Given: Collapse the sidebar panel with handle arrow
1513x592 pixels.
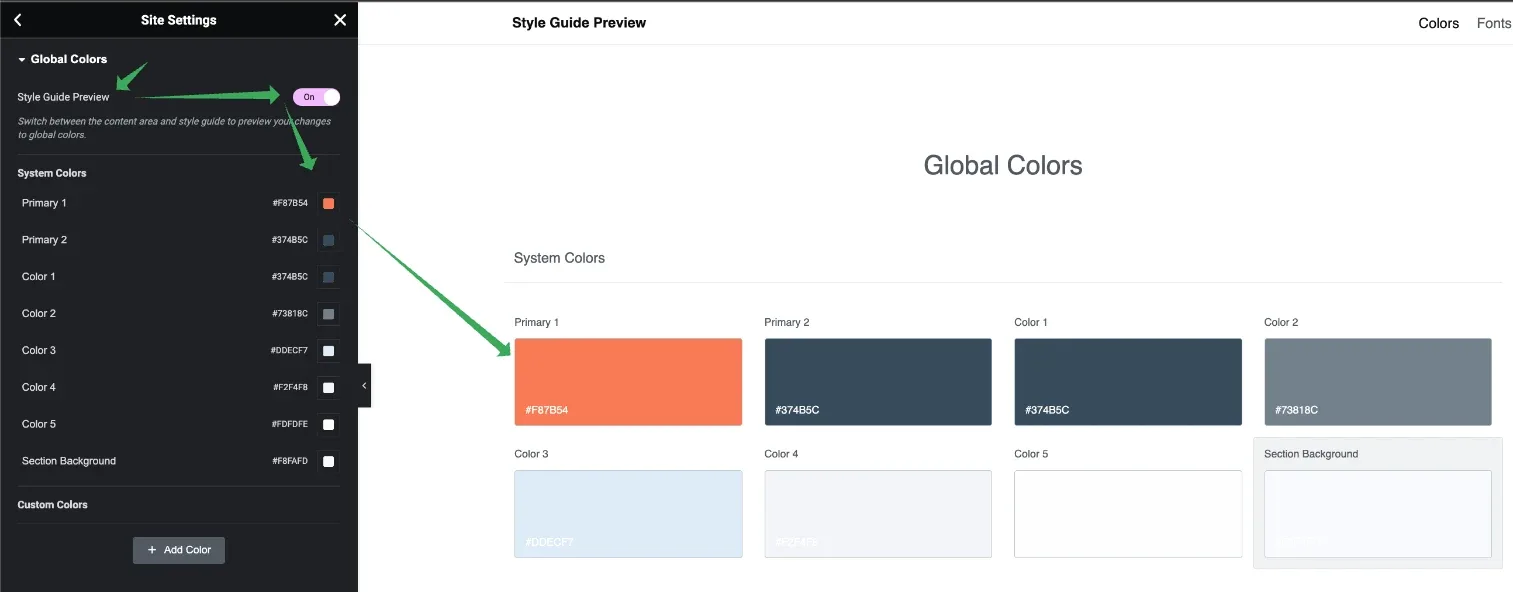Looking at the screenshot, I should click(x=364, y=386).
